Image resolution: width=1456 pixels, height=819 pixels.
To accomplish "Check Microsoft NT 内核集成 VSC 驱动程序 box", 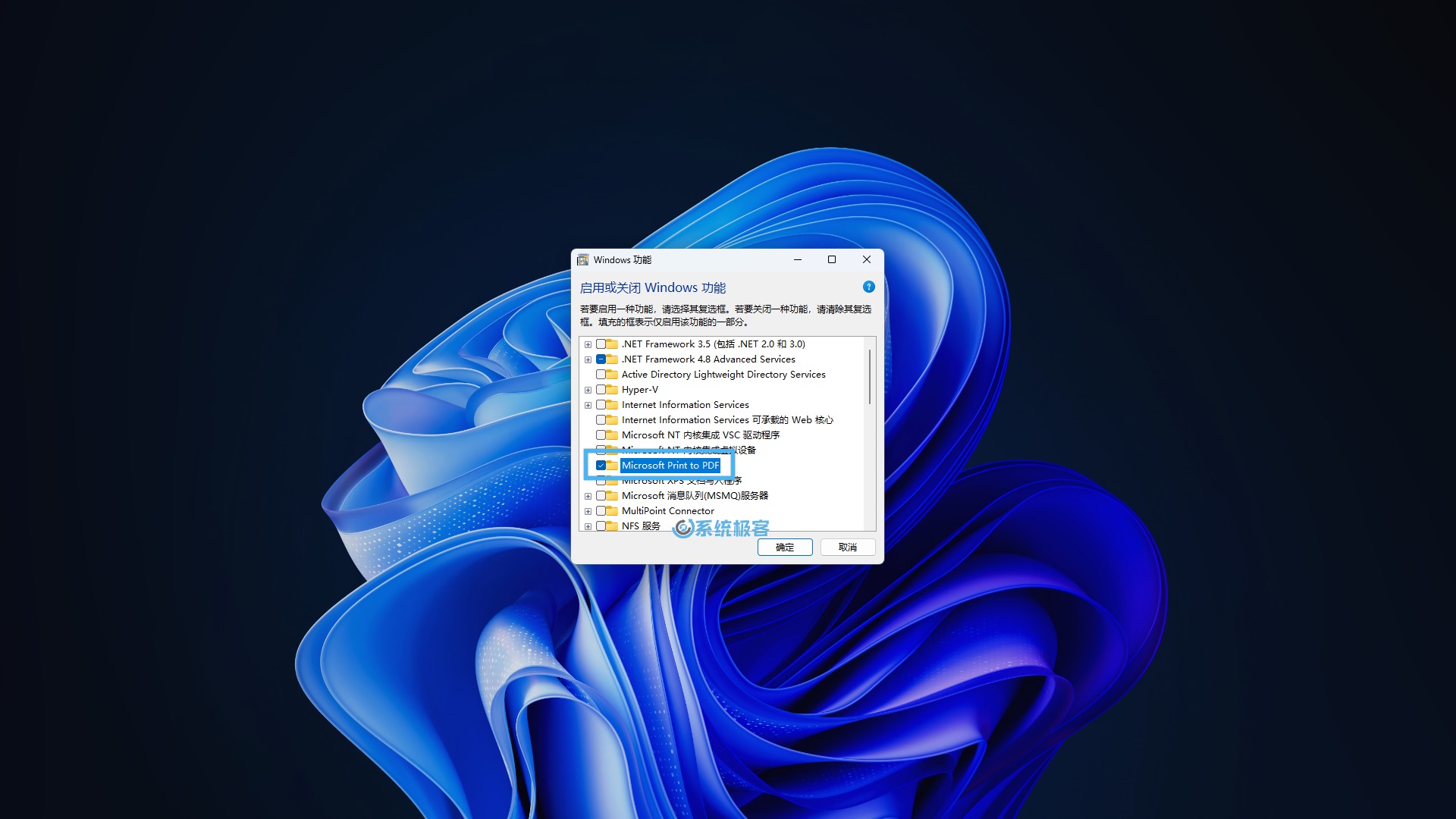I will 601,435.
